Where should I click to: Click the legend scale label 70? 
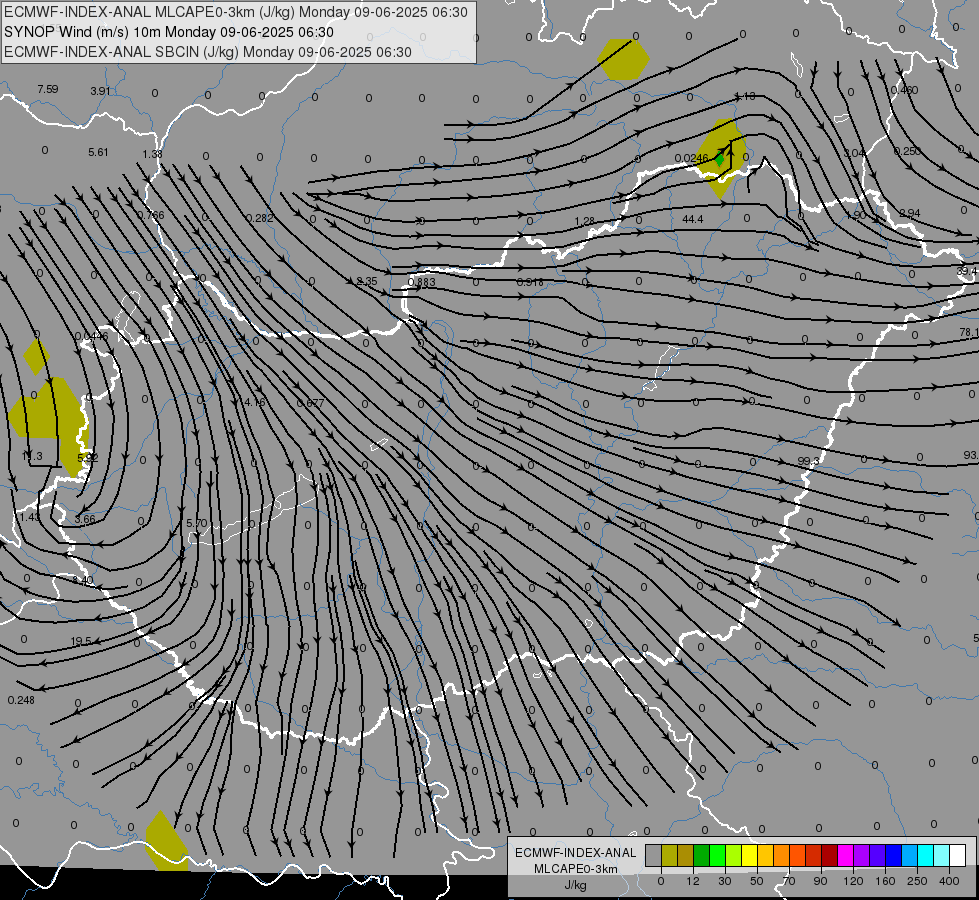point(789,881)
